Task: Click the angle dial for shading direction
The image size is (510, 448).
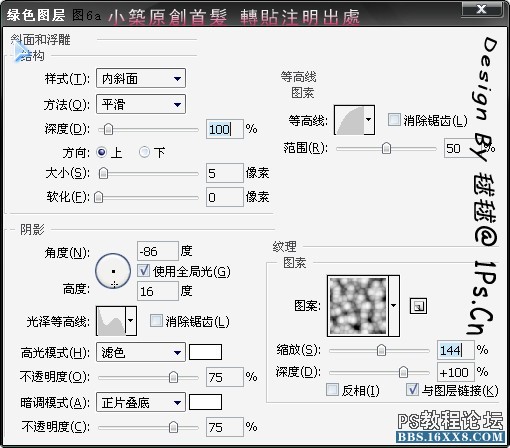Action: pos(113,271)
